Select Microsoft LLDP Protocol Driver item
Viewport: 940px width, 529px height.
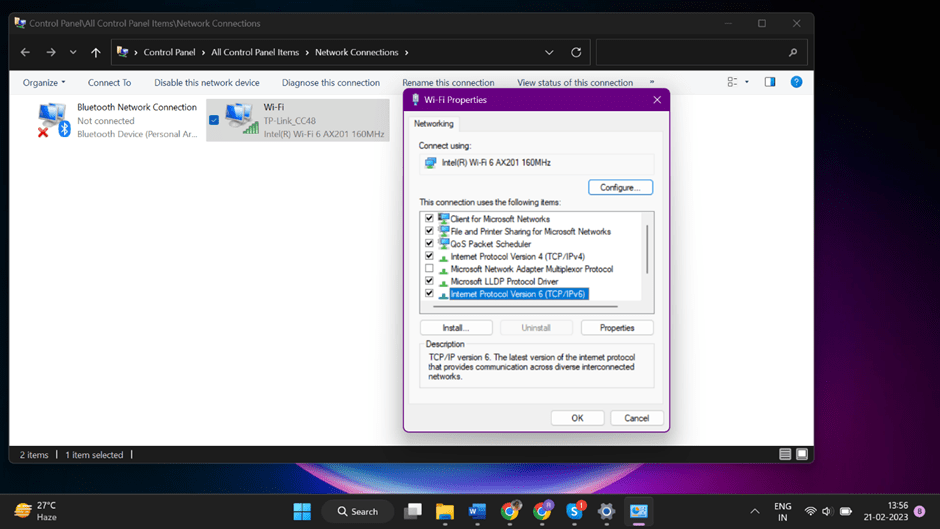tap(504, 281)
